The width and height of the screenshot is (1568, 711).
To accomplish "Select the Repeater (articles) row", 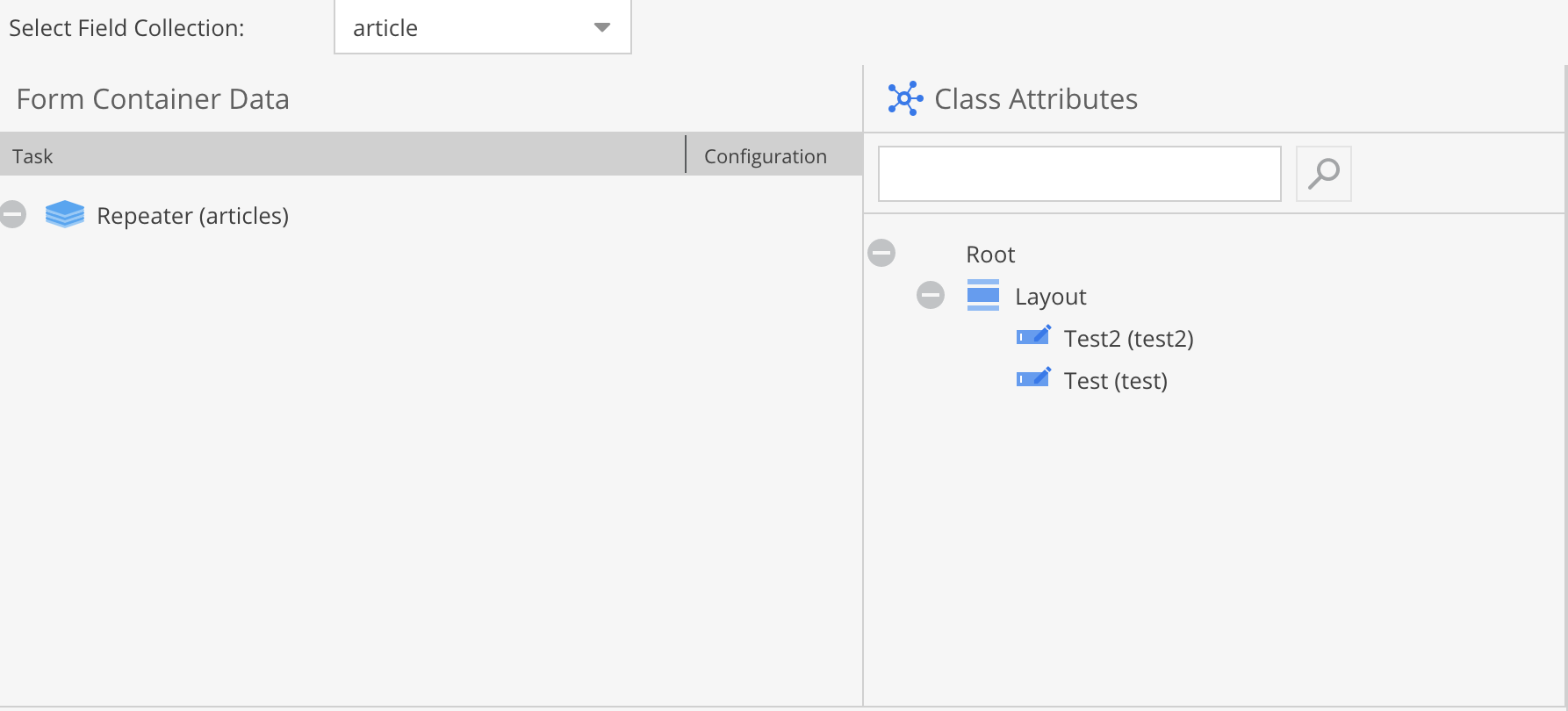I will tap(192, 216).
